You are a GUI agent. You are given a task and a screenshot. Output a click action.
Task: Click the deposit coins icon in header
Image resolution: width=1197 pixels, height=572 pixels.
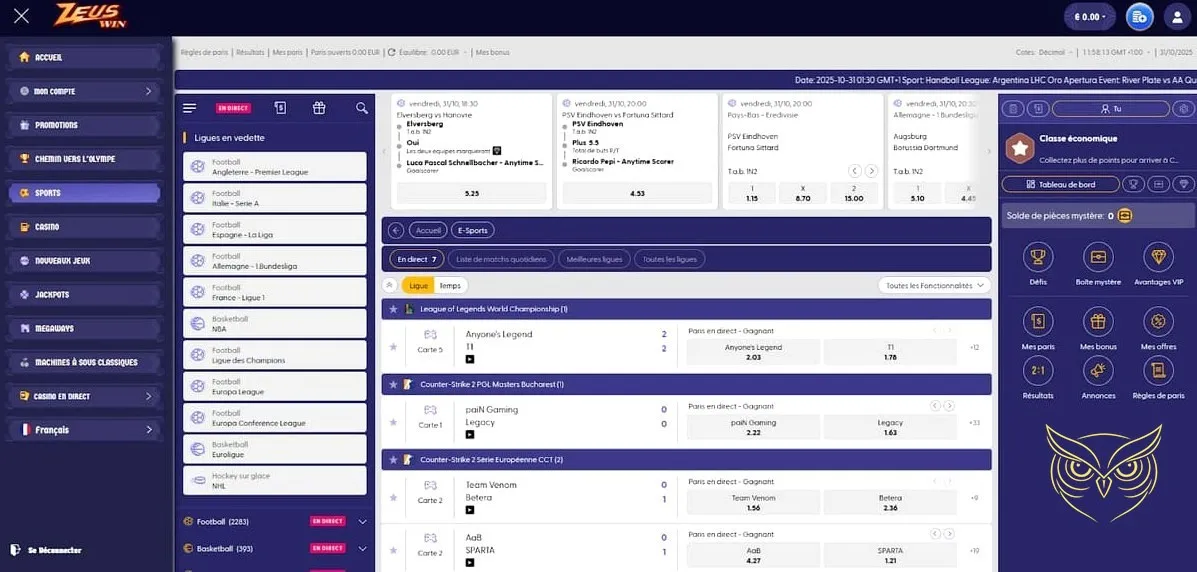point(1139,17)
